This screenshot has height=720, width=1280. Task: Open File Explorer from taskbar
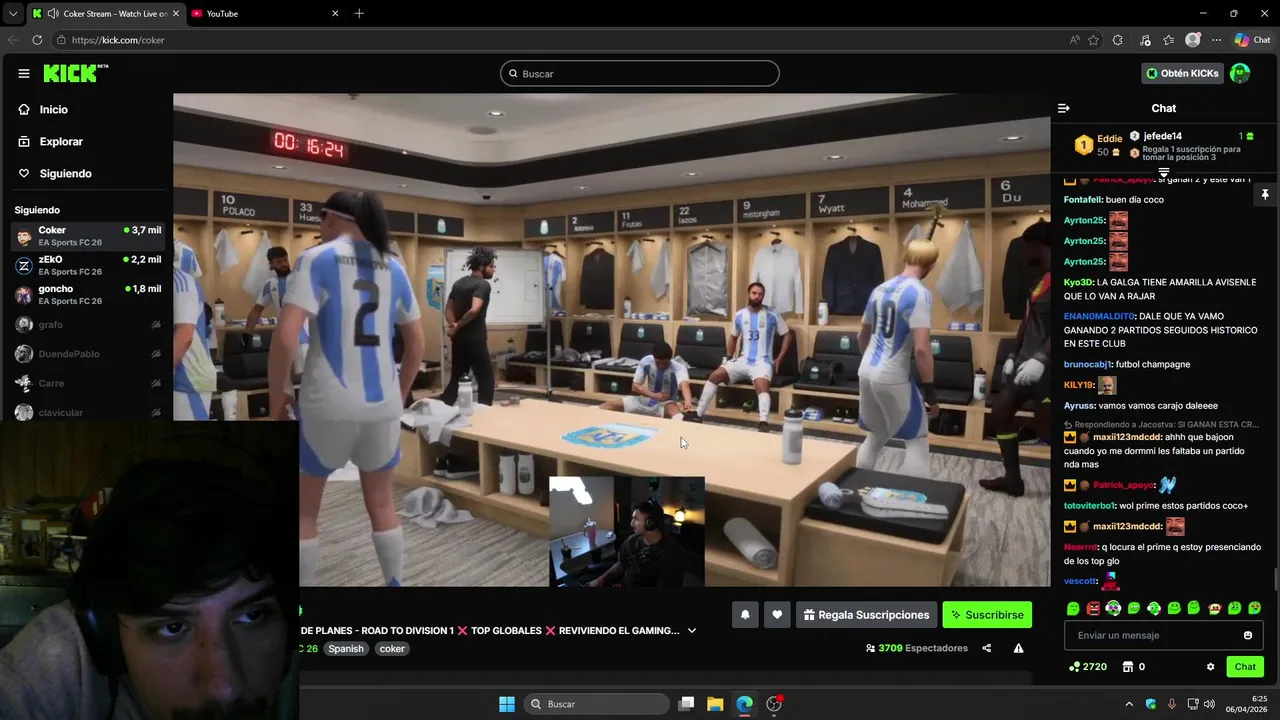click(x=715, y=704)
